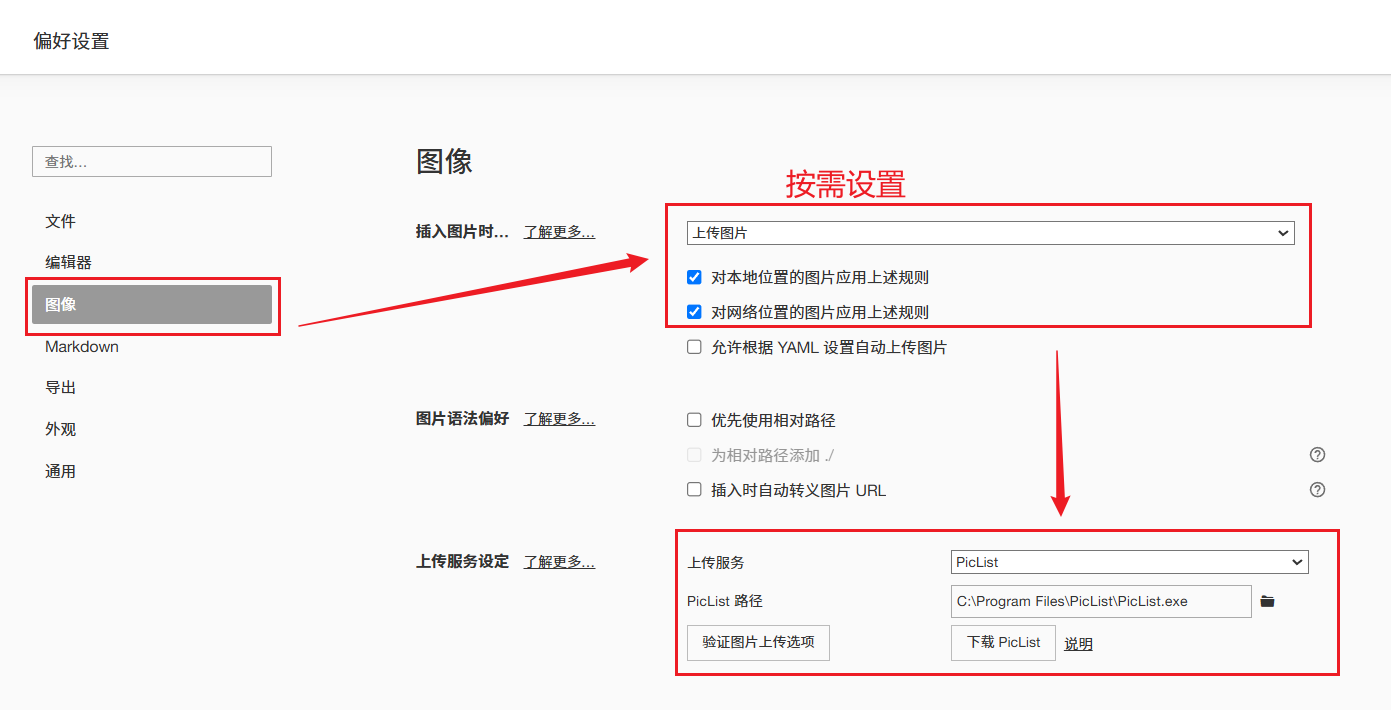Screen dimensions: 1391x710
Task: Click help icon for 插入时自动转义图片 URL
Action: click(x=1317, y=490)
